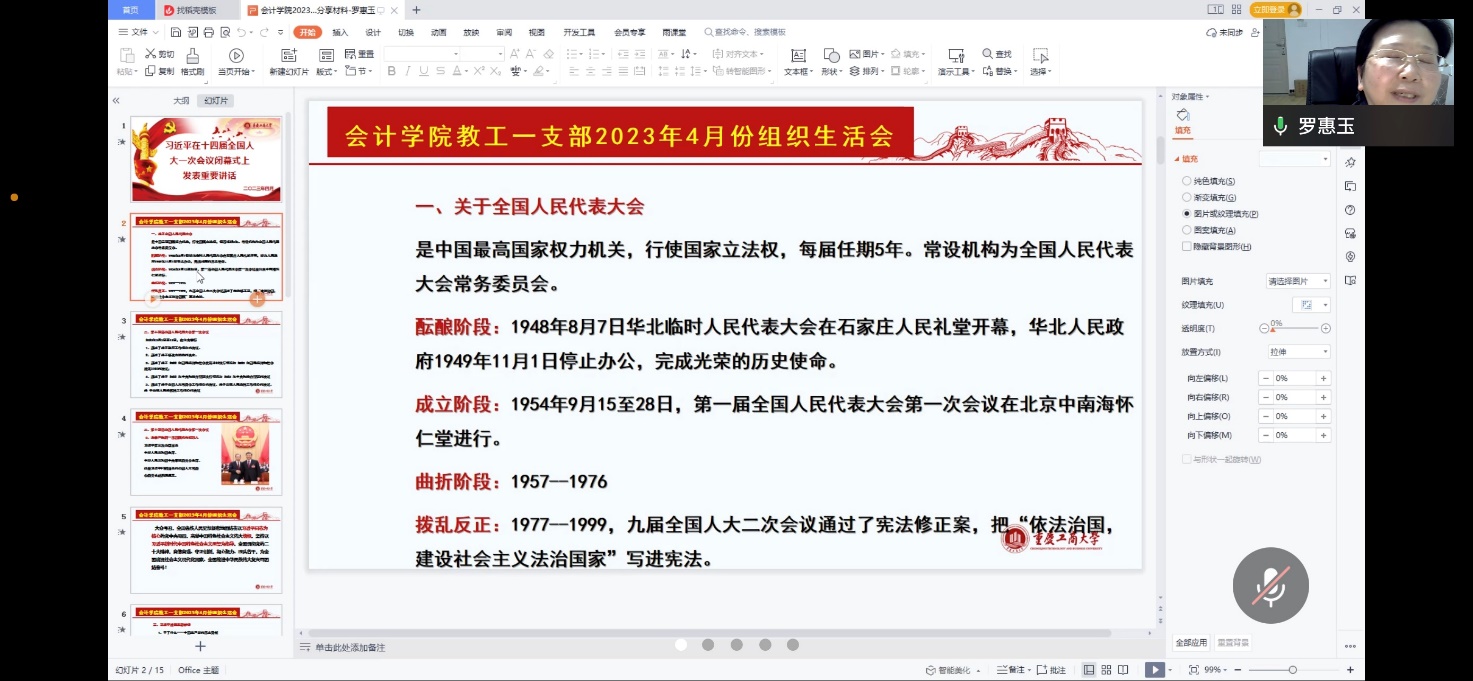Screen dimensions: 1473x681
Task: Switch to the 插入 Insert ribbon tab
Action: coord(340,32)
